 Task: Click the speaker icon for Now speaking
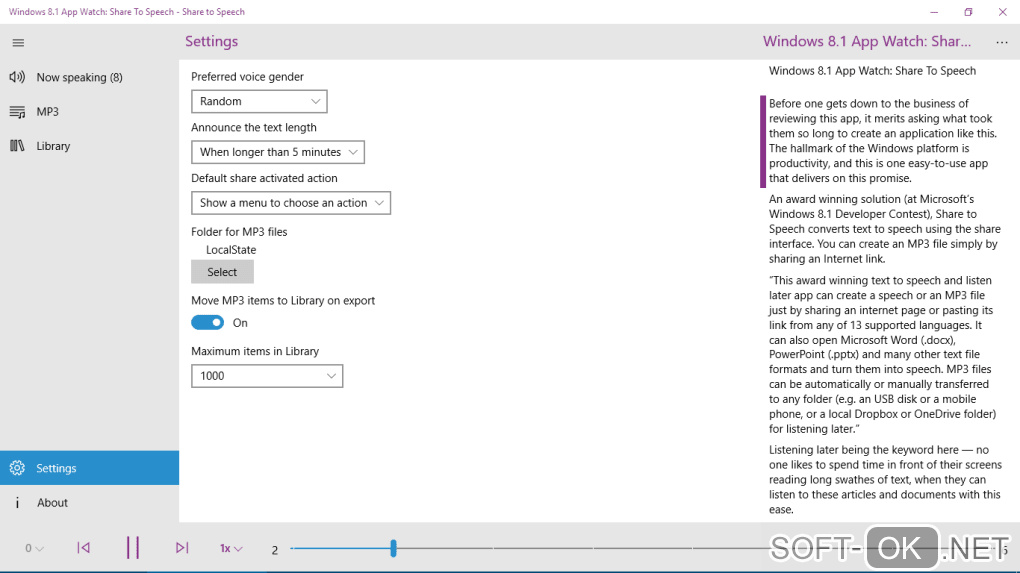[x=17, y=77]
